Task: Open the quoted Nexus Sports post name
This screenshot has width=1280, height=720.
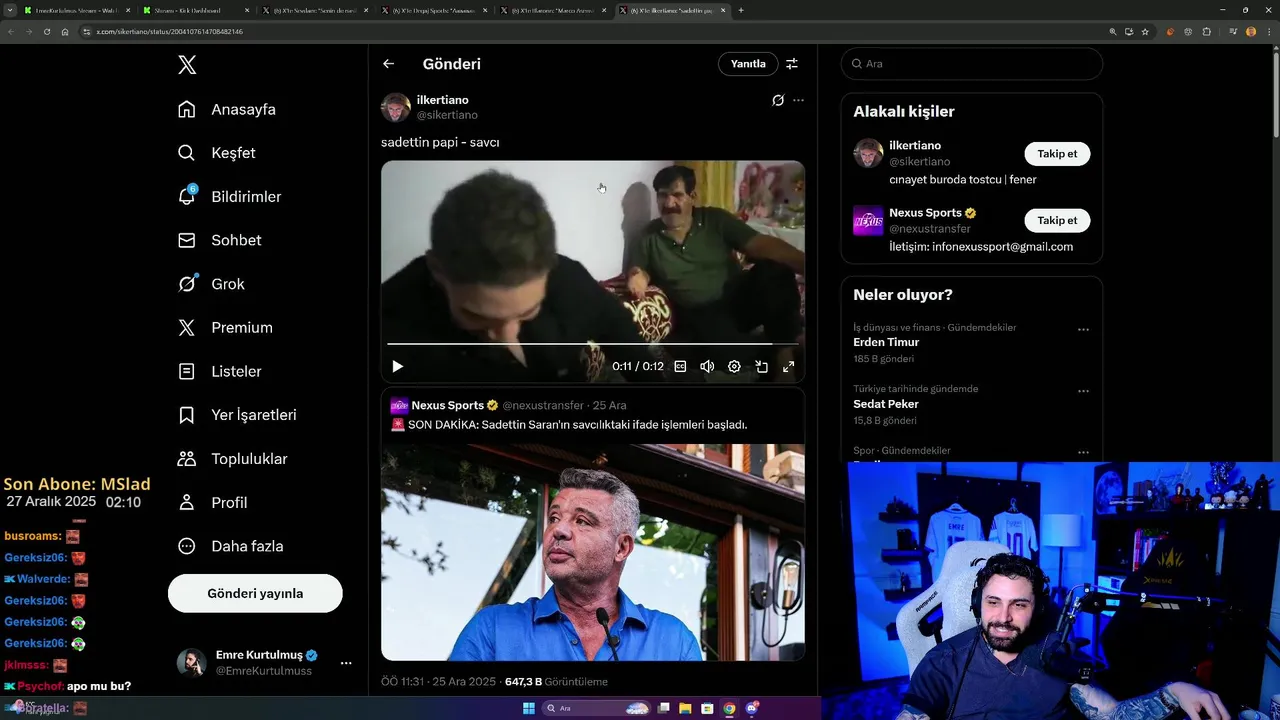Action: pos(448,405)
